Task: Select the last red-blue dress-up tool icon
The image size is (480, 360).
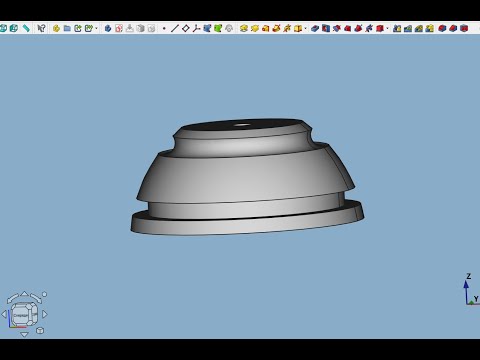Action: point(464,28)
